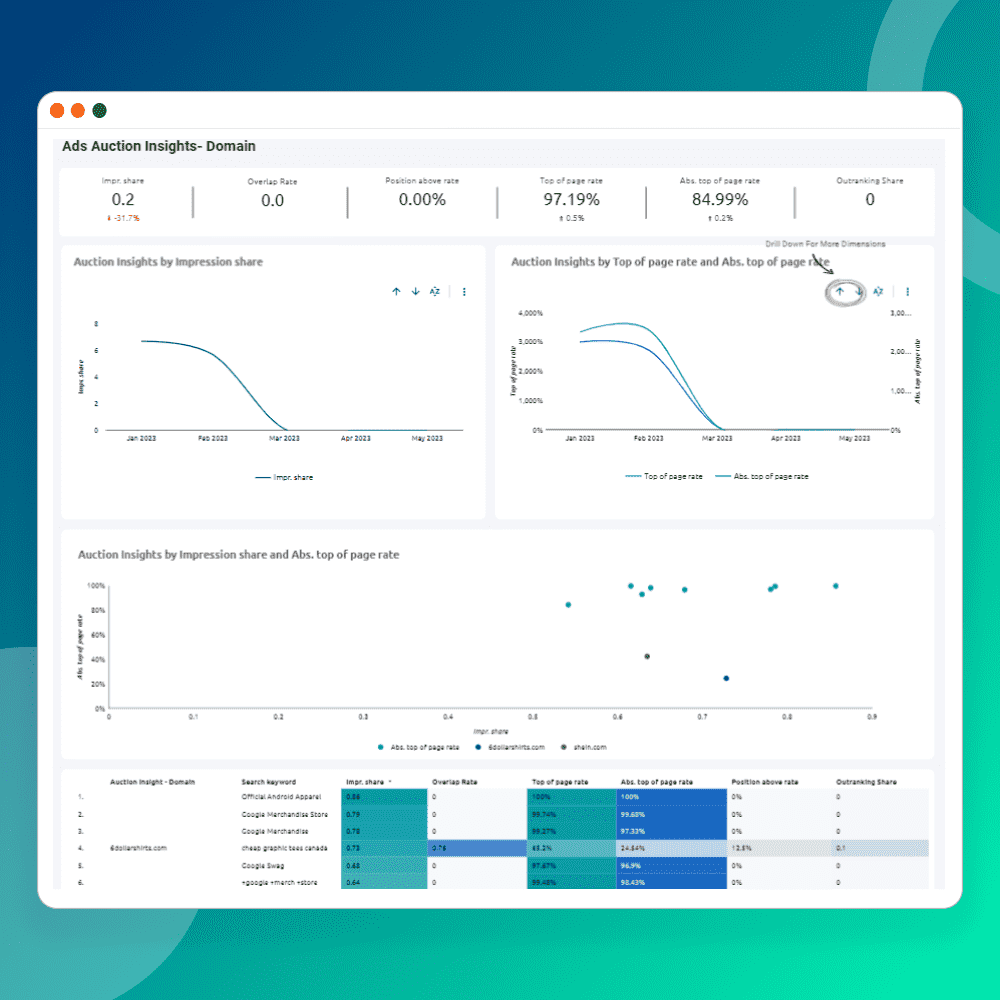Click the 0.73 Impr. share cell
The image size is (1000, 1000).
tap(384, 848)
